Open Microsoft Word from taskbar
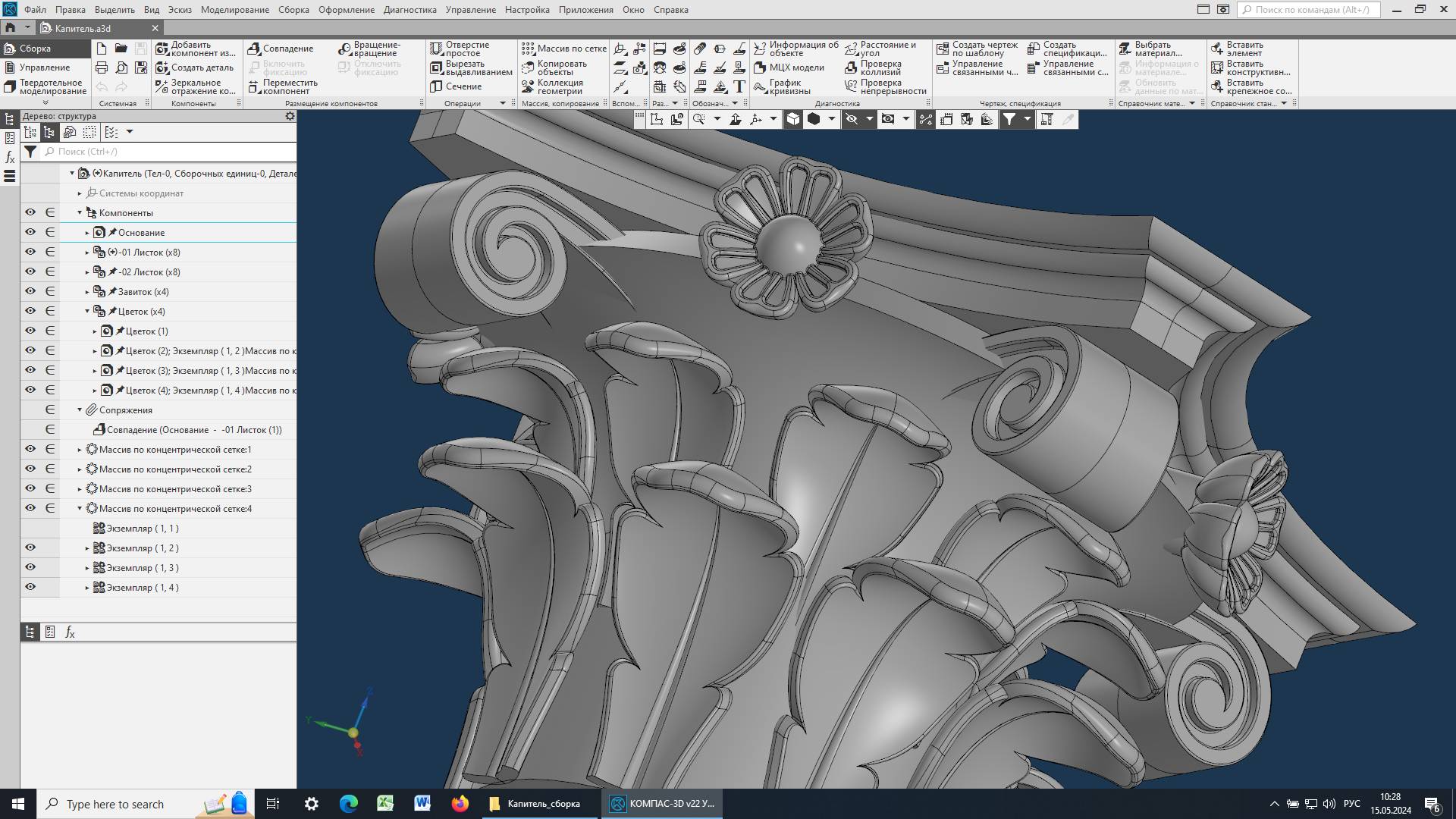The width and height of the screenshot is (1456, 819). [422, 804]
